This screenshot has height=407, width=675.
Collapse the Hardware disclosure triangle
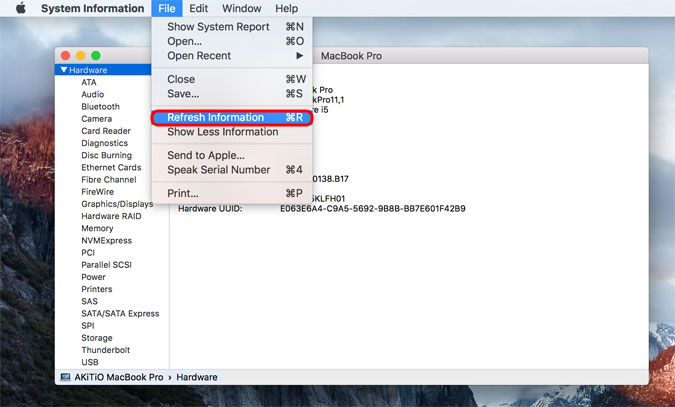[x=64, y=70]
